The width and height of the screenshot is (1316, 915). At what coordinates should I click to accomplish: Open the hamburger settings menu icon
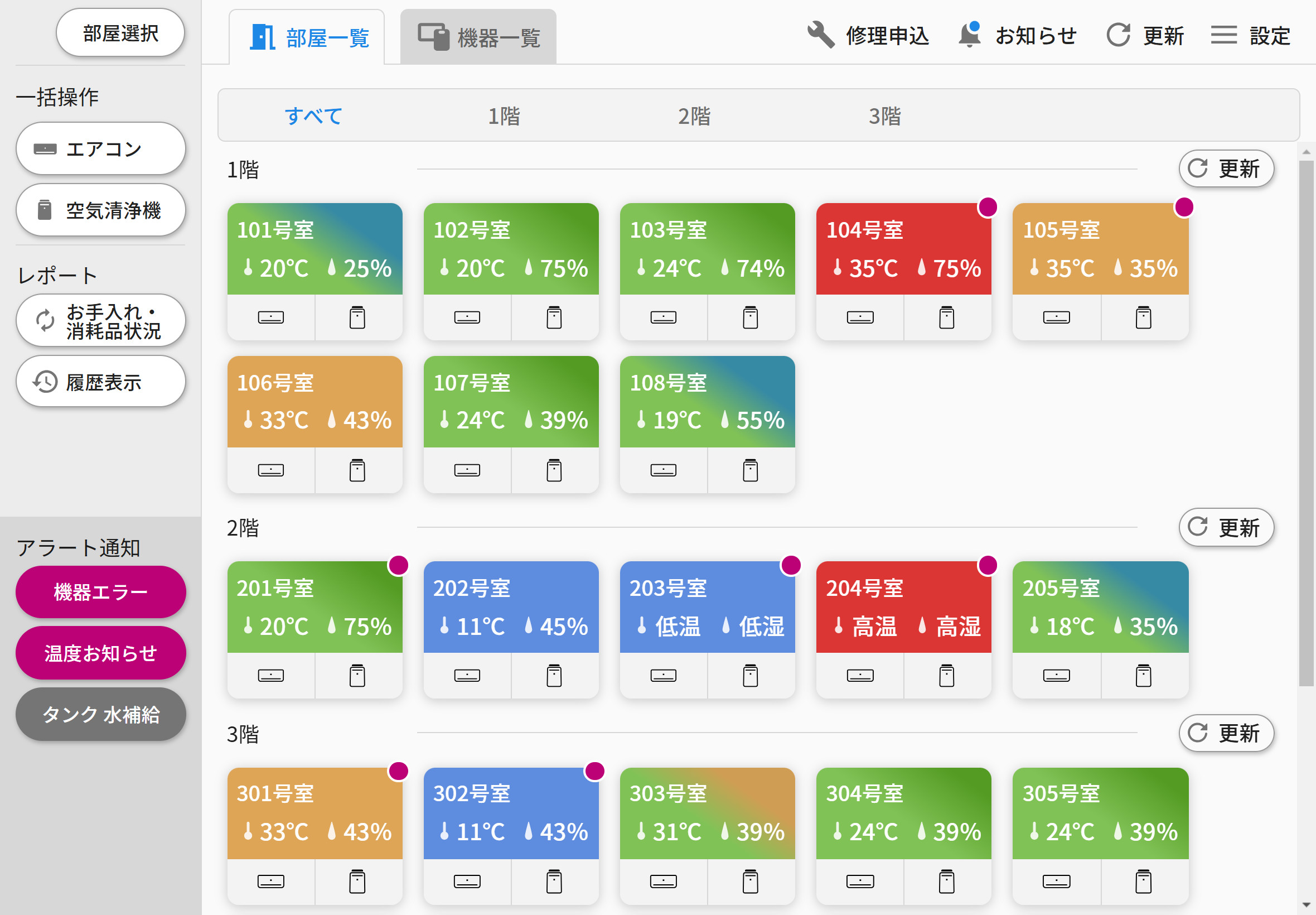point(1223,36)
